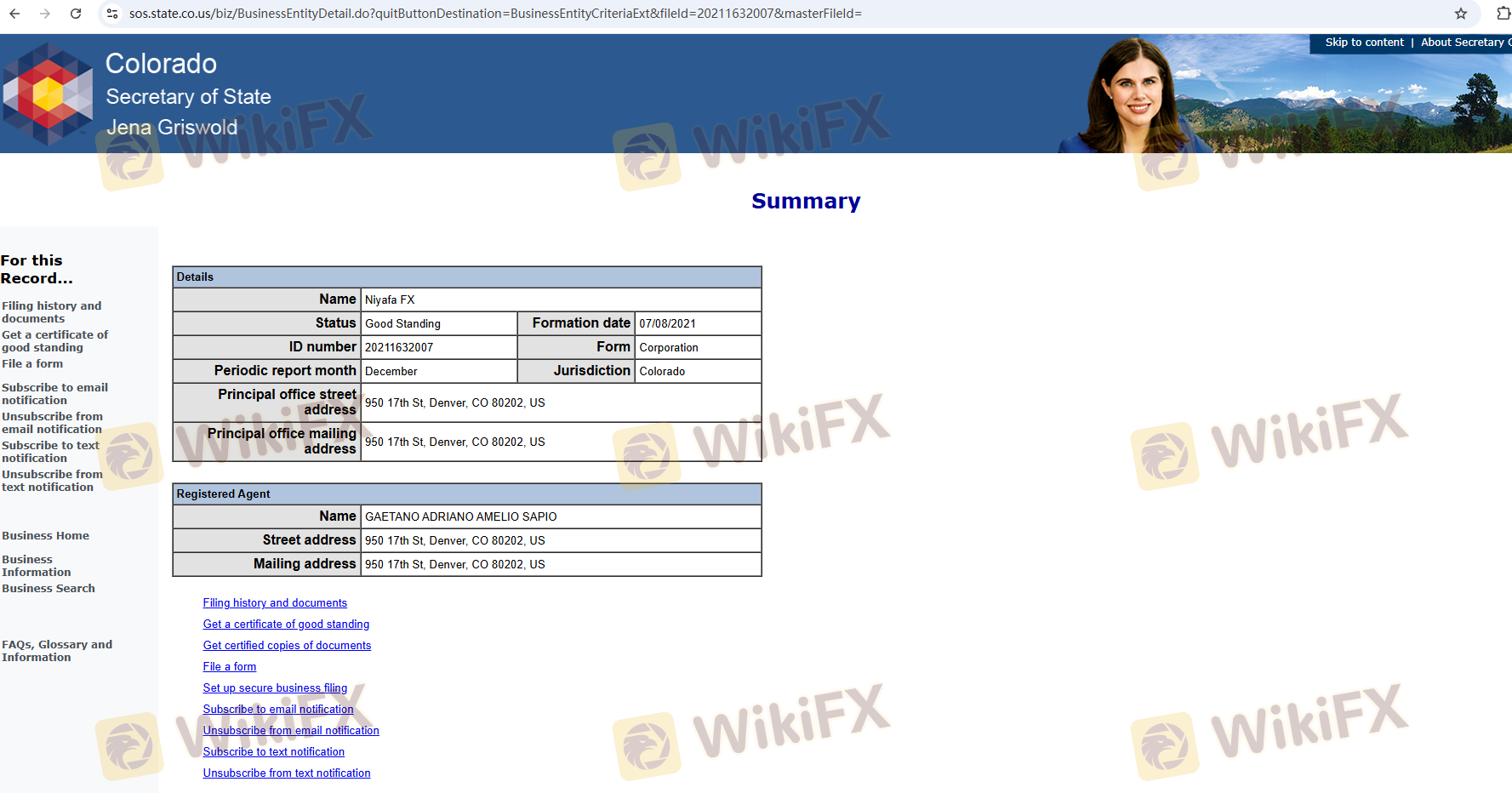Open Get a certificate of good standing link below table
1512x793 pixels.
286,625
